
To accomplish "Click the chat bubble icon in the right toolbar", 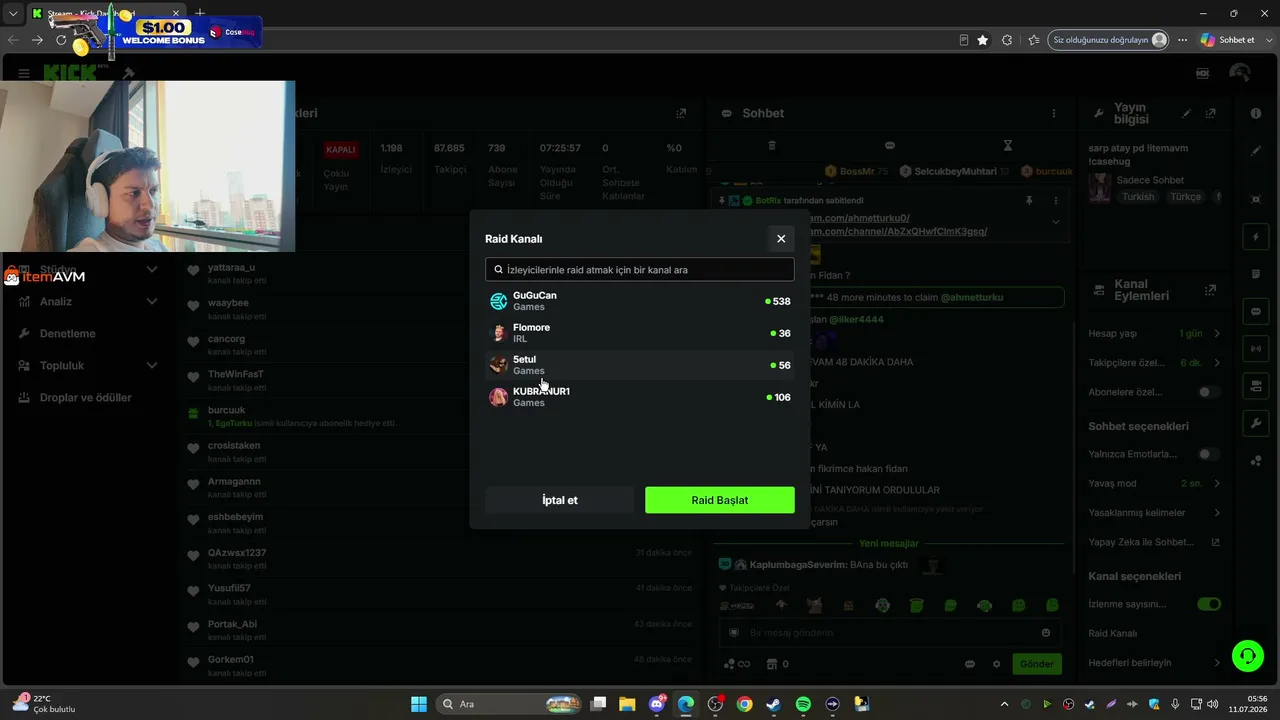I will (1256, 311).
